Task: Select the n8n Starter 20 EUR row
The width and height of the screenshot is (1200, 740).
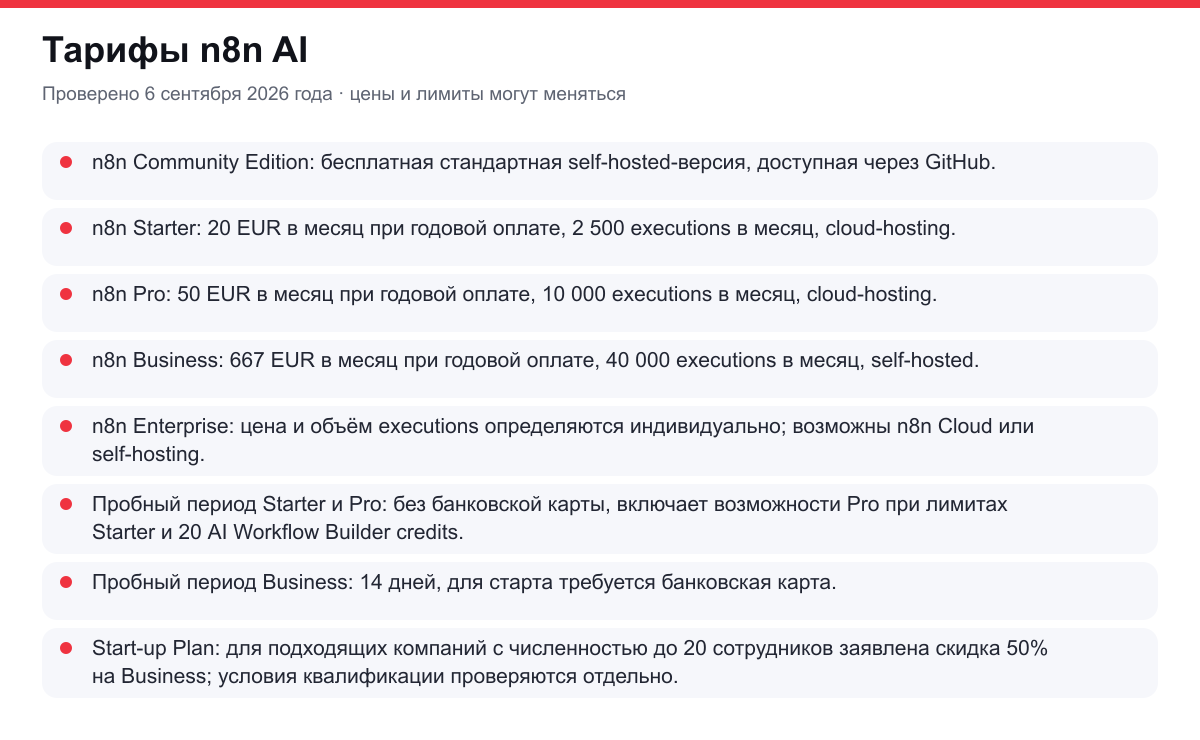Action: click(600, 237)
